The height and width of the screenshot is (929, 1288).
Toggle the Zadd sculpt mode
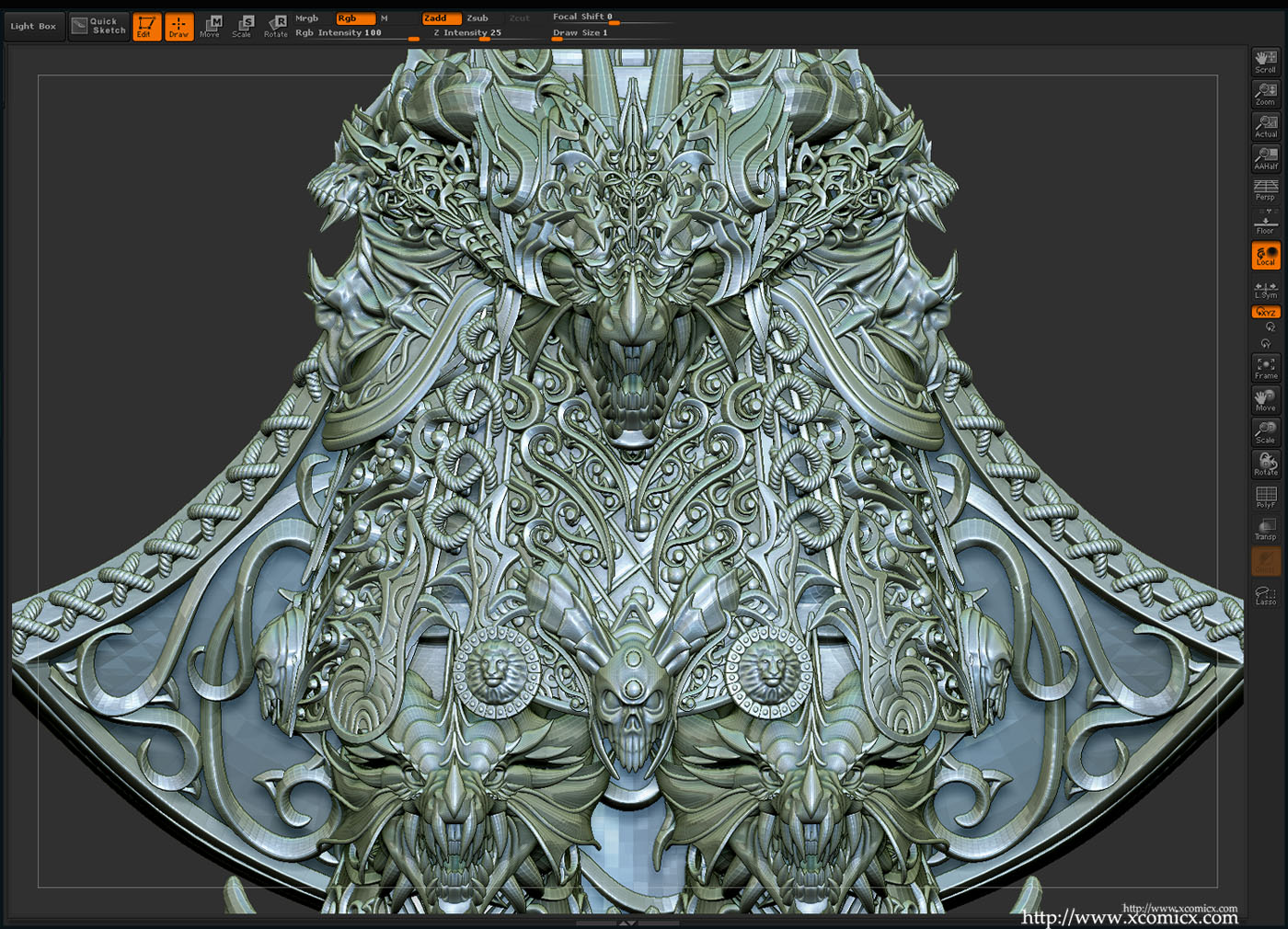click(x=442, y=18)
